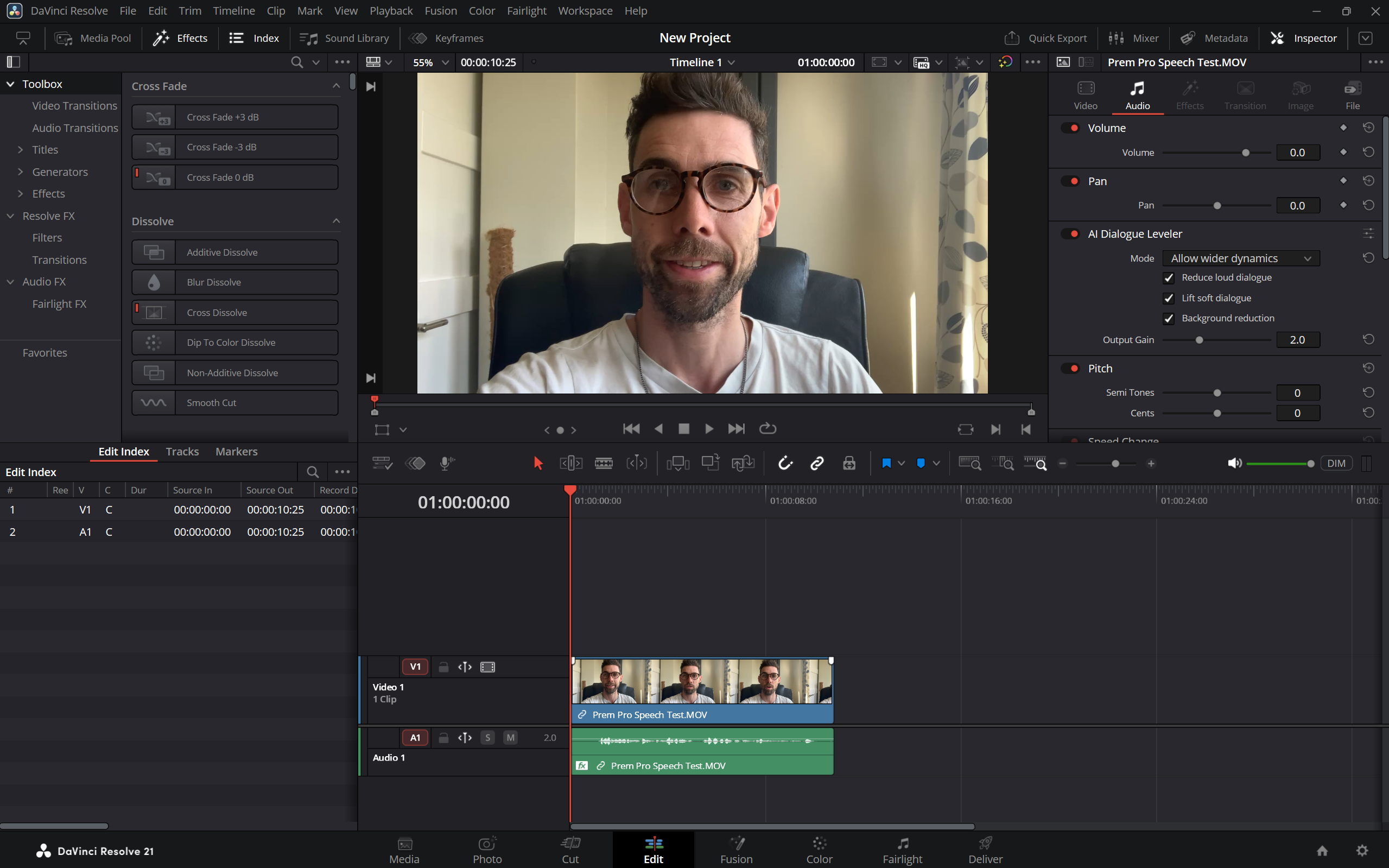
Task: Switch to the Markers tab
Action: tap(237, 451)
